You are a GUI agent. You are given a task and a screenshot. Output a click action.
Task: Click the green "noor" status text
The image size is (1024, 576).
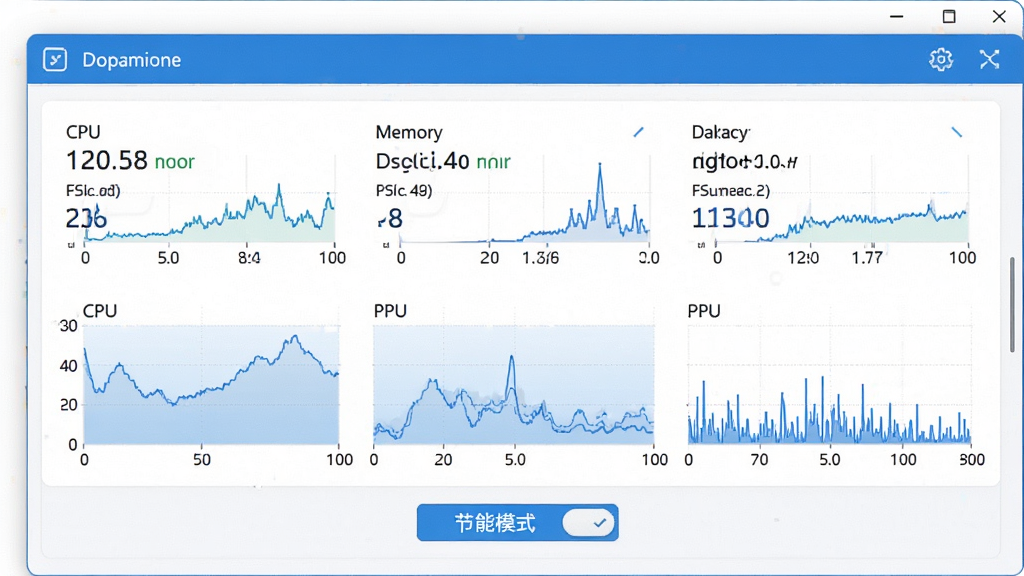174,162
